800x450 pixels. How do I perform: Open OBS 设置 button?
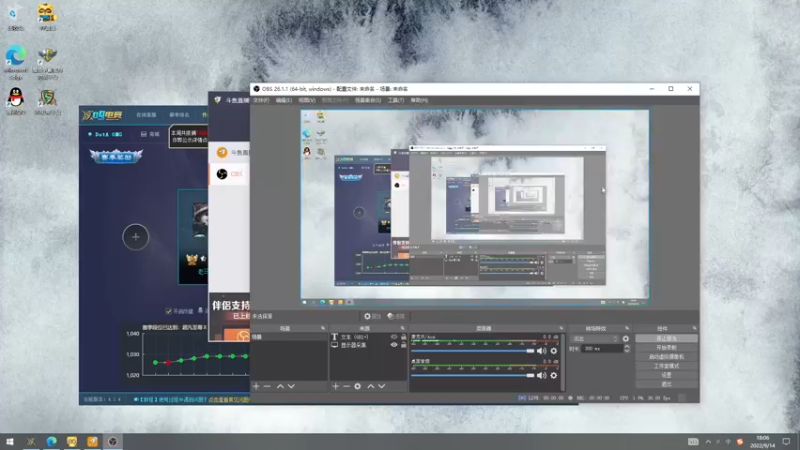click(x=666, y=375)
